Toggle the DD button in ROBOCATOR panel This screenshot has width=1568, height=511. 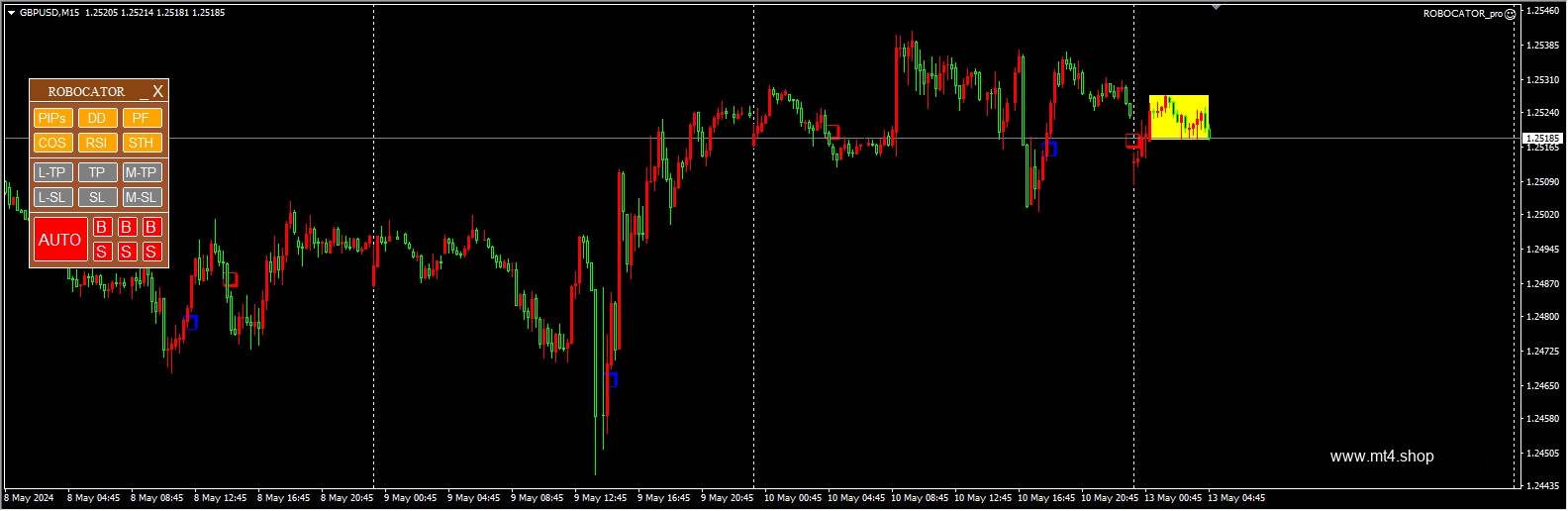pos(97,118)
